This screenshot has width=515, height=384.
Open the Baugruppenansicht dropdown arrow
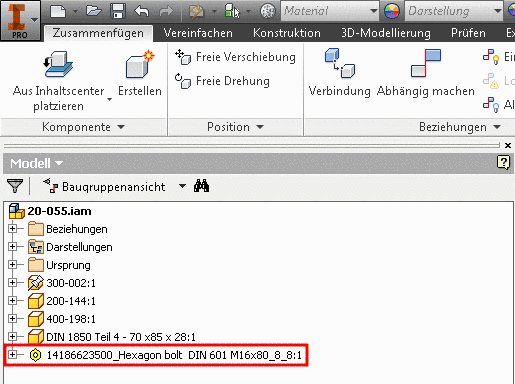pyautogui.click(x=182, y=186)
